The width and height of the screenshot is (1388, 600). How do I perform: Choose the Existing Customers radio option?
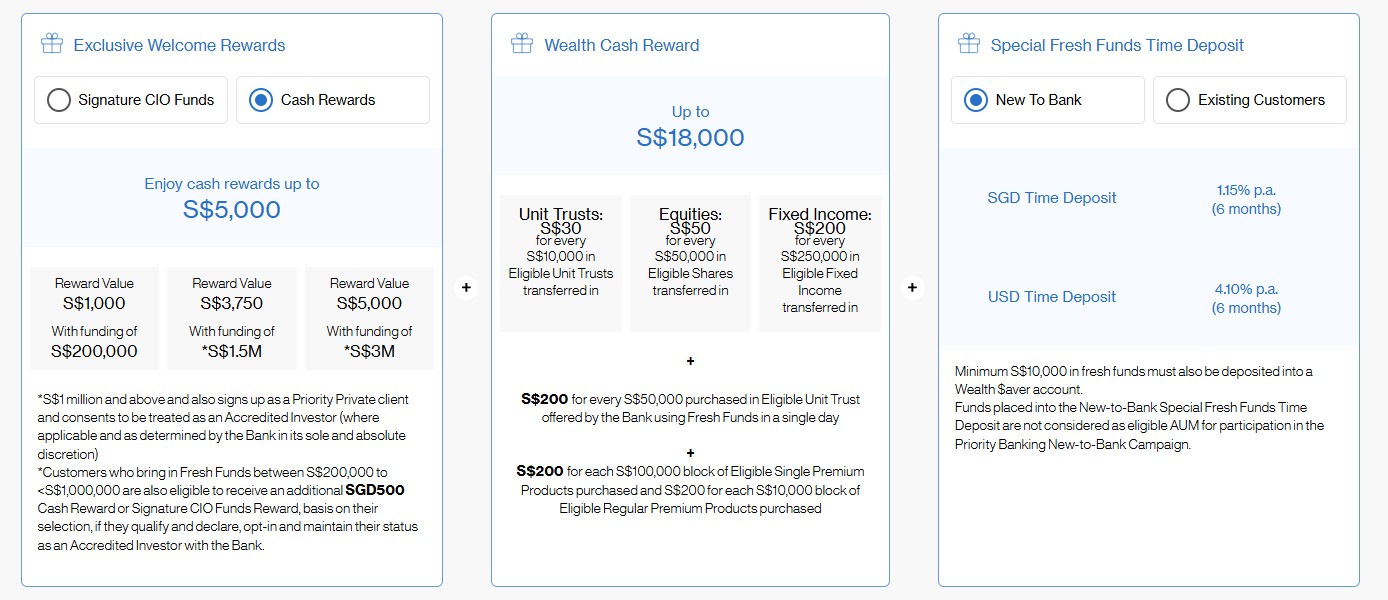(1178, 100)
